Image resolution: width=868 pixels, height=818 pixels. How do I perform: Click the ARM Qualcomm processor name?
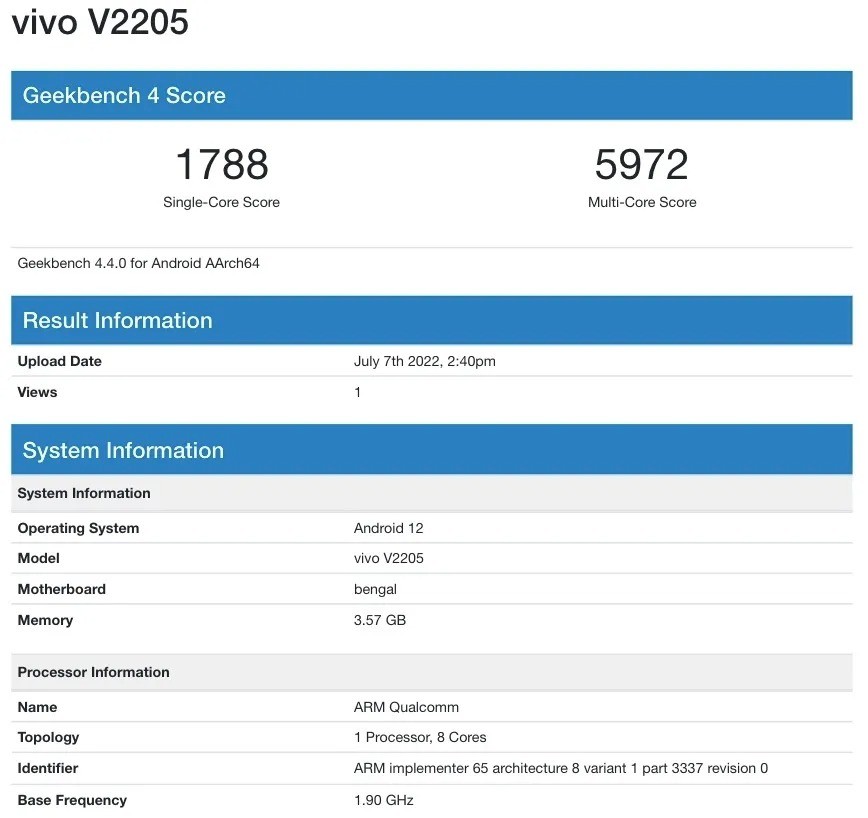tap(406, 707)
